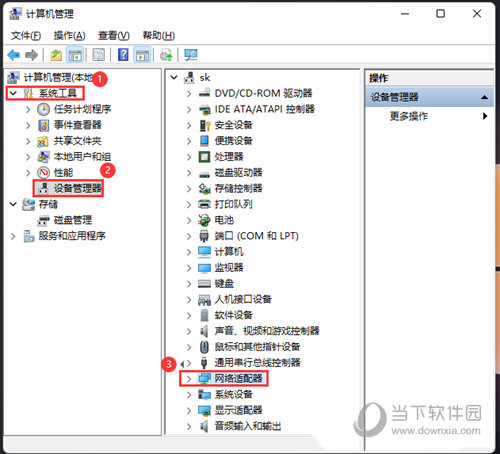Select 设备管理器 in the left tree
Screen dimensions: 500x454
tap(77, 188)
